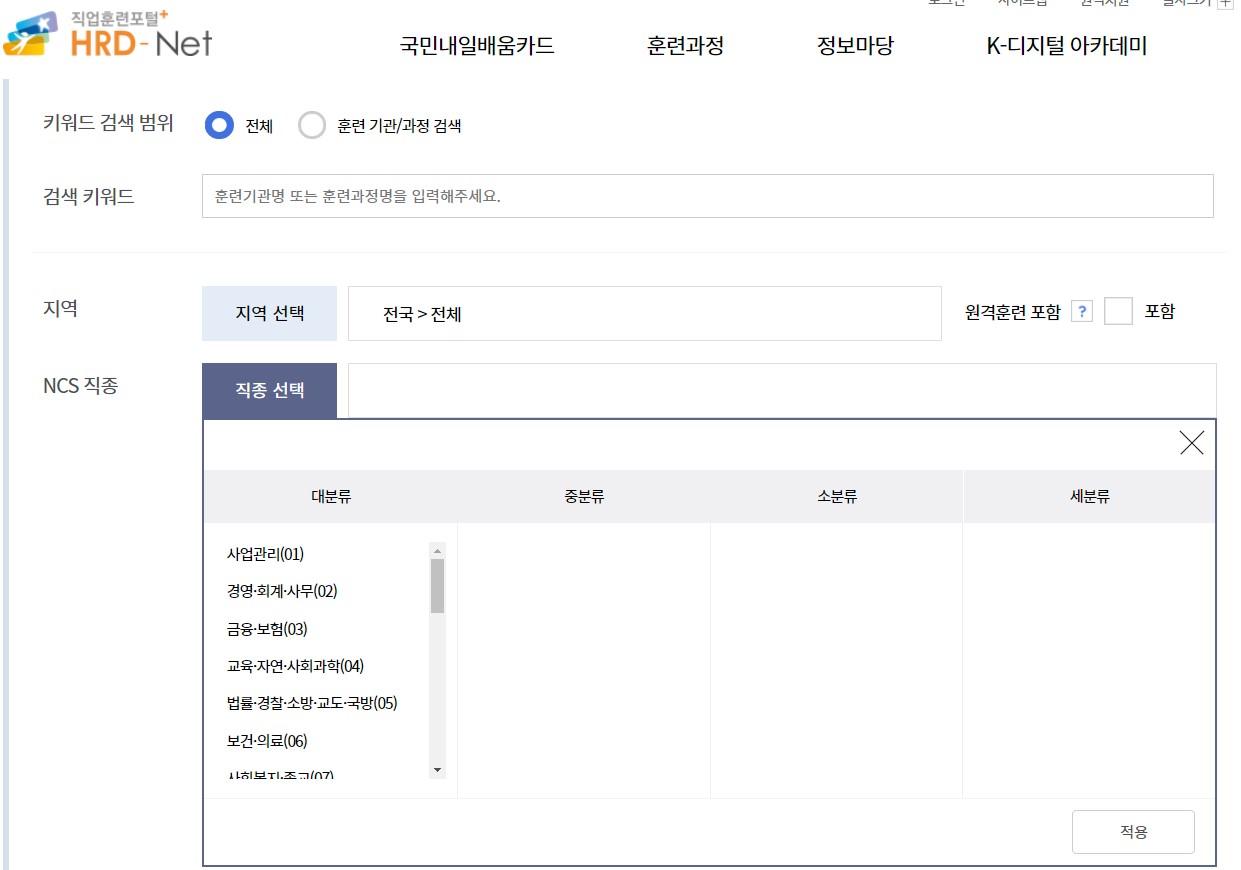Open the 훈련과정 menu
1241x870 pixels.
tap(685, 46)
